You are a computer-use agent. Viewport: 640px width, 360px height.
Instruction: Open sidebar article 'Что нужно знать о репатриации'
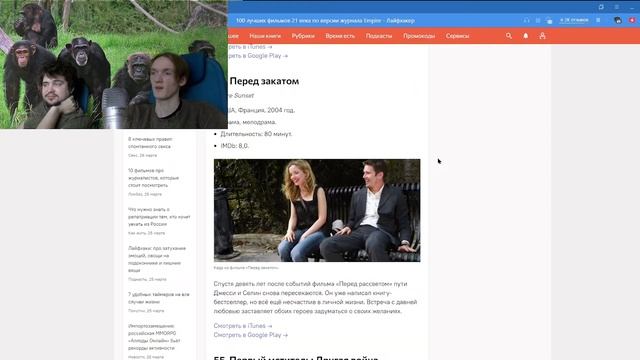[x=159, y=217]
